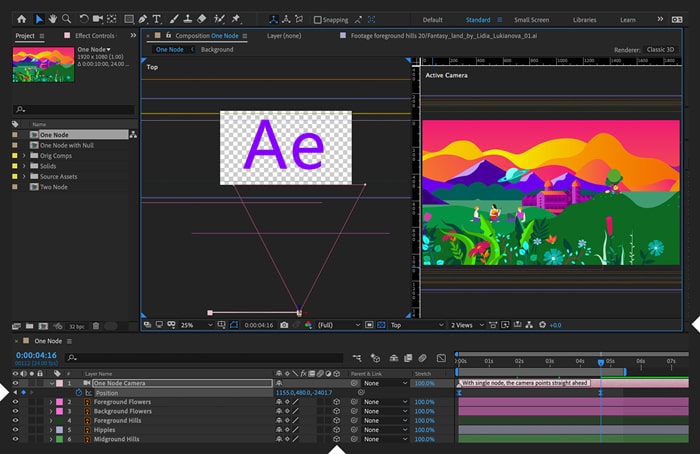Viewport: 700px width, 454px height.
Task: Select the Horizontal Type tool
Action: [157, 19]
